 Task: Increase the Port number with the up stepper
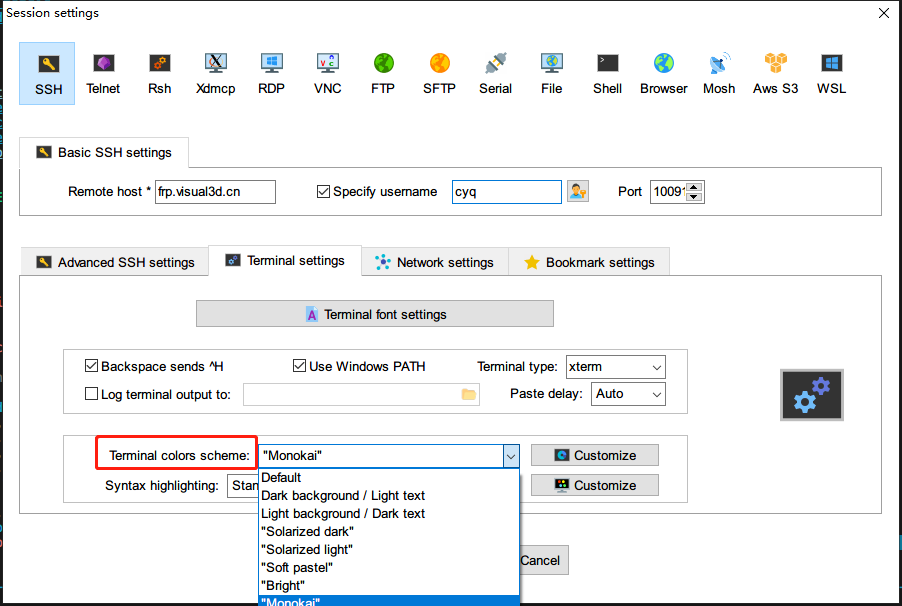pyautogui.click(x=694, y=186)
